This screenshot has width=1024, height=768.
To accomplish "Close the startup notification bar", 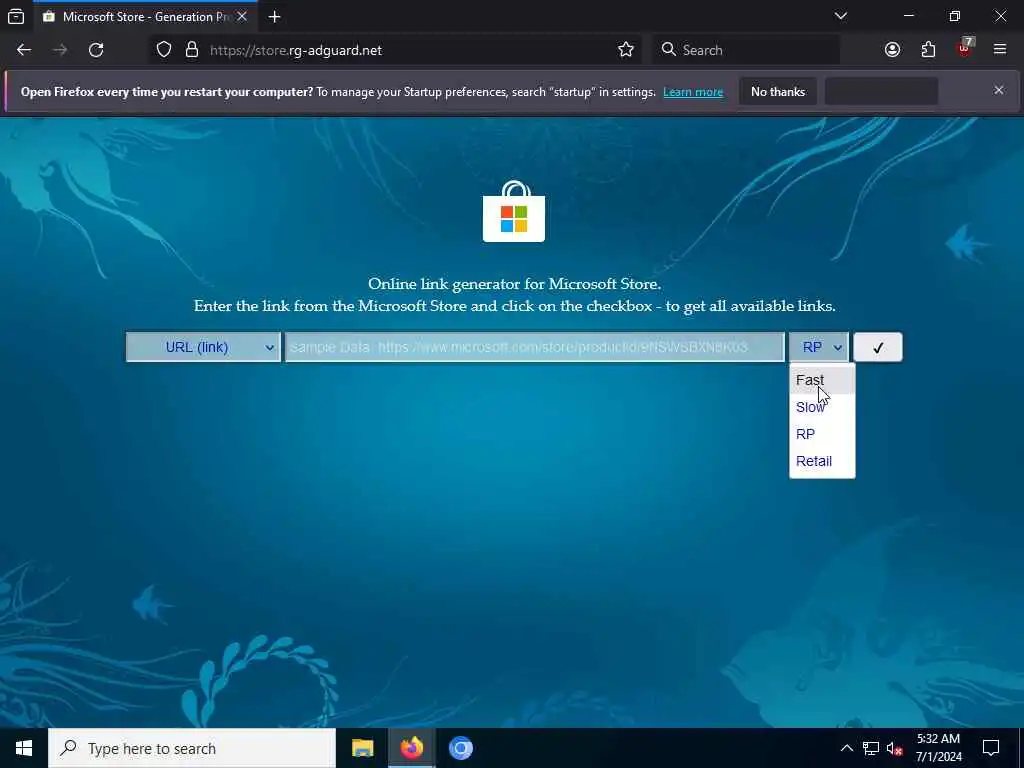I will pyautogui.click(x=999, y=90).
